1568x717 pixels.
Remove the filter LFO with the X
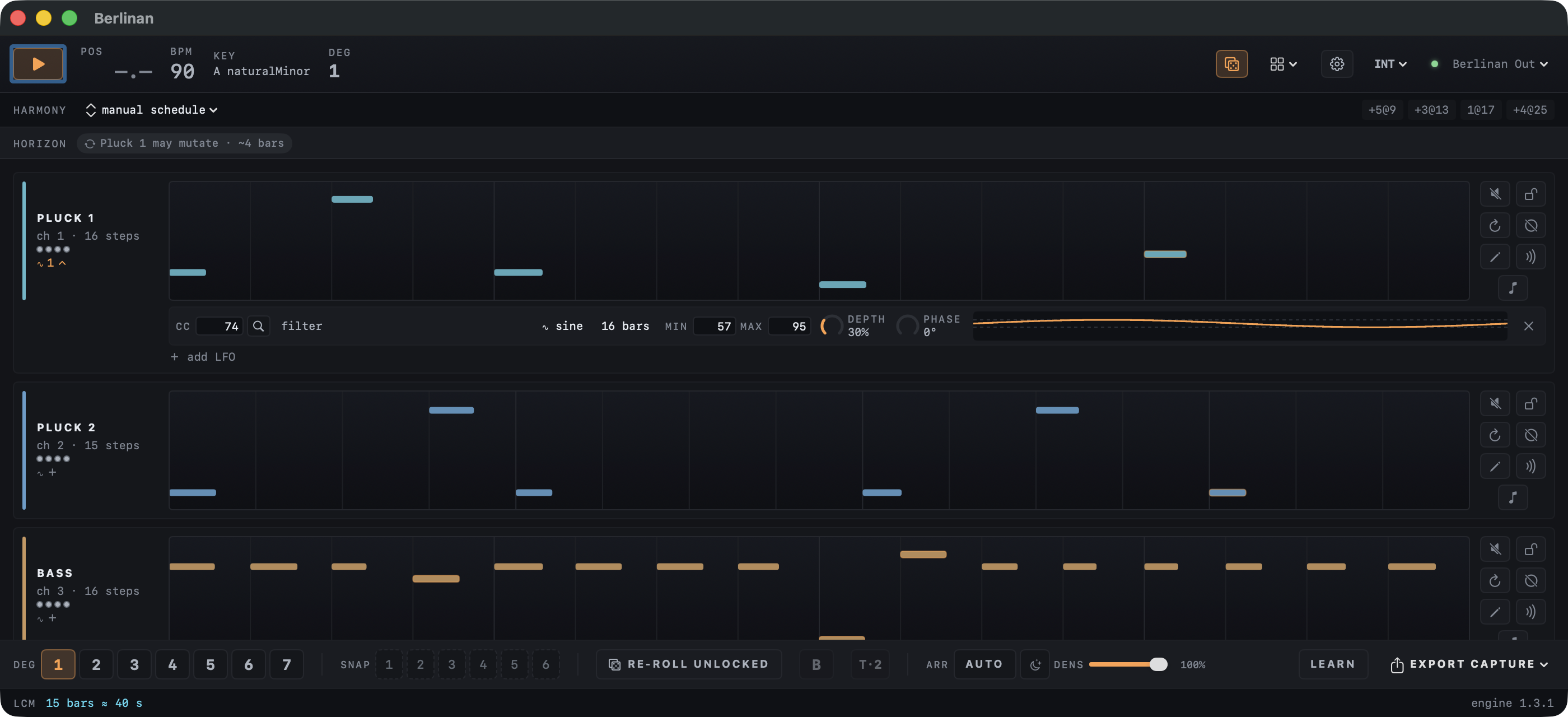point(1528,326)
